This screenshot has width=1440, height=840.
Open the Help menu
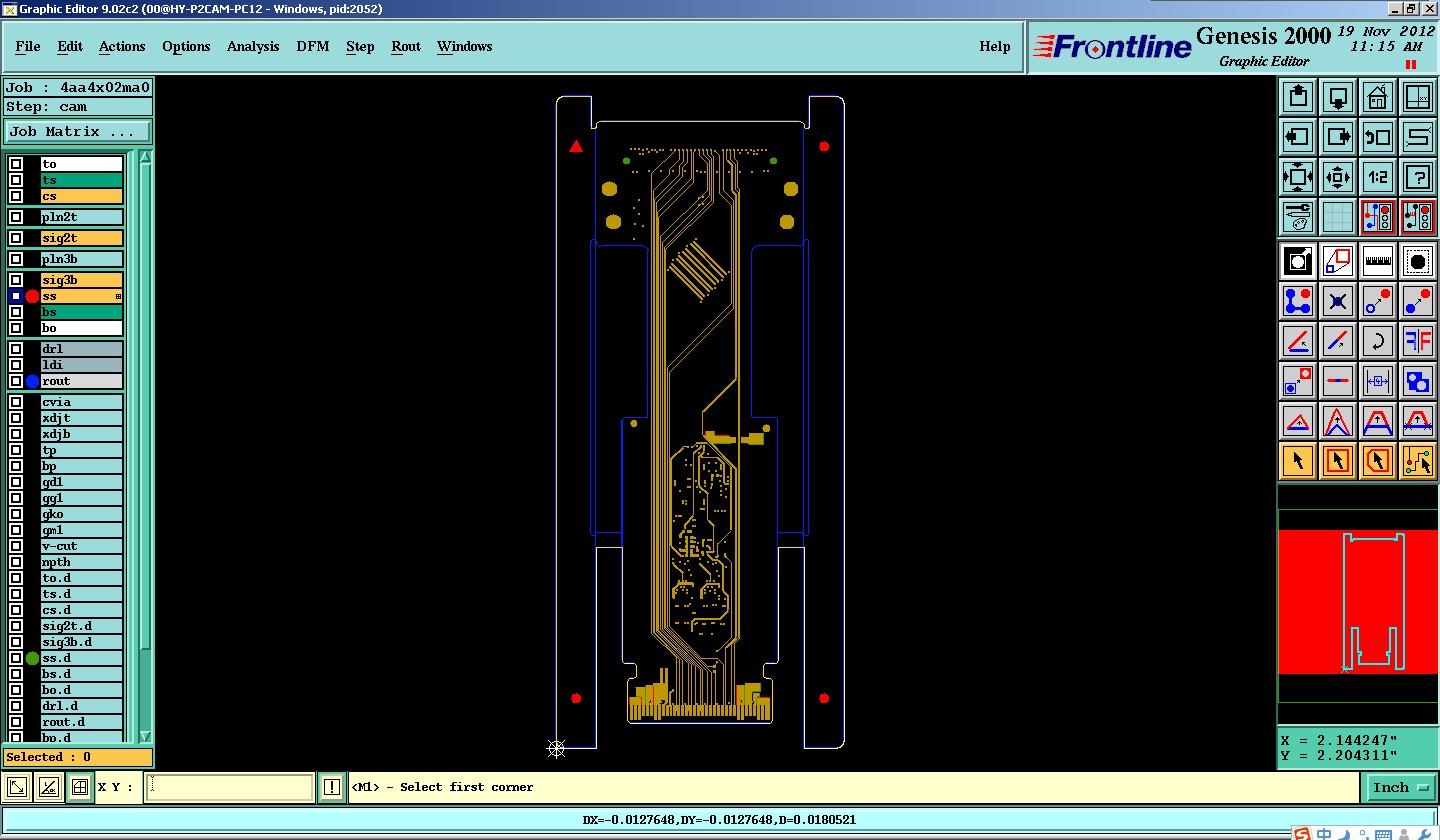click(994, 46)
